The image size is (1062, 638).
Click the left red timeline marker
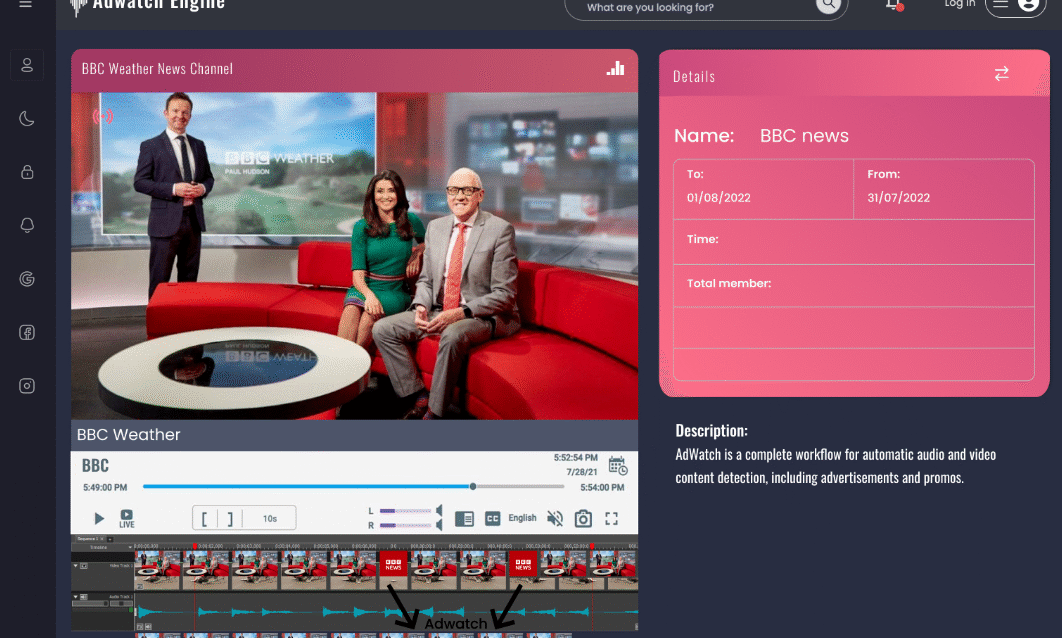pyautogui.click(x=195, y=546)
